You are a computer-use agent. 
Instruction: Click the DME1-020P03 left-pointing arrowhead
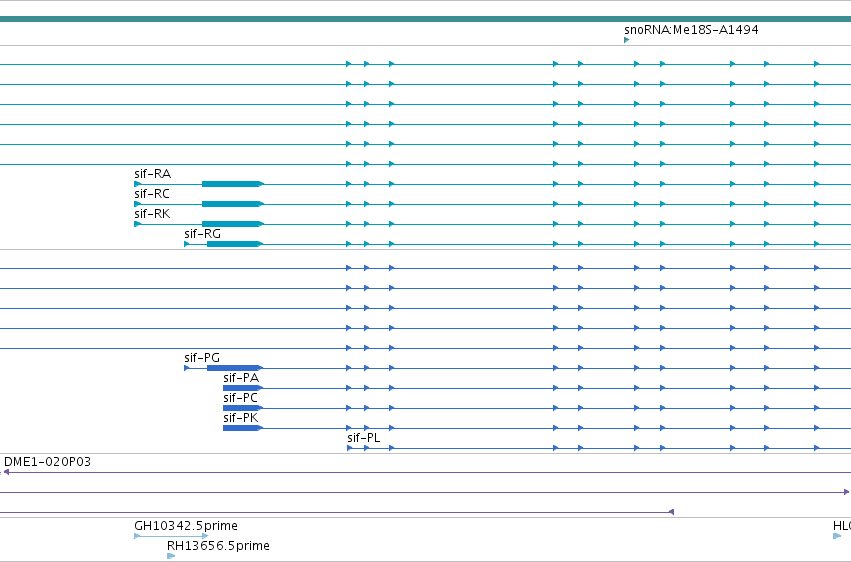(x=6, y=472)
